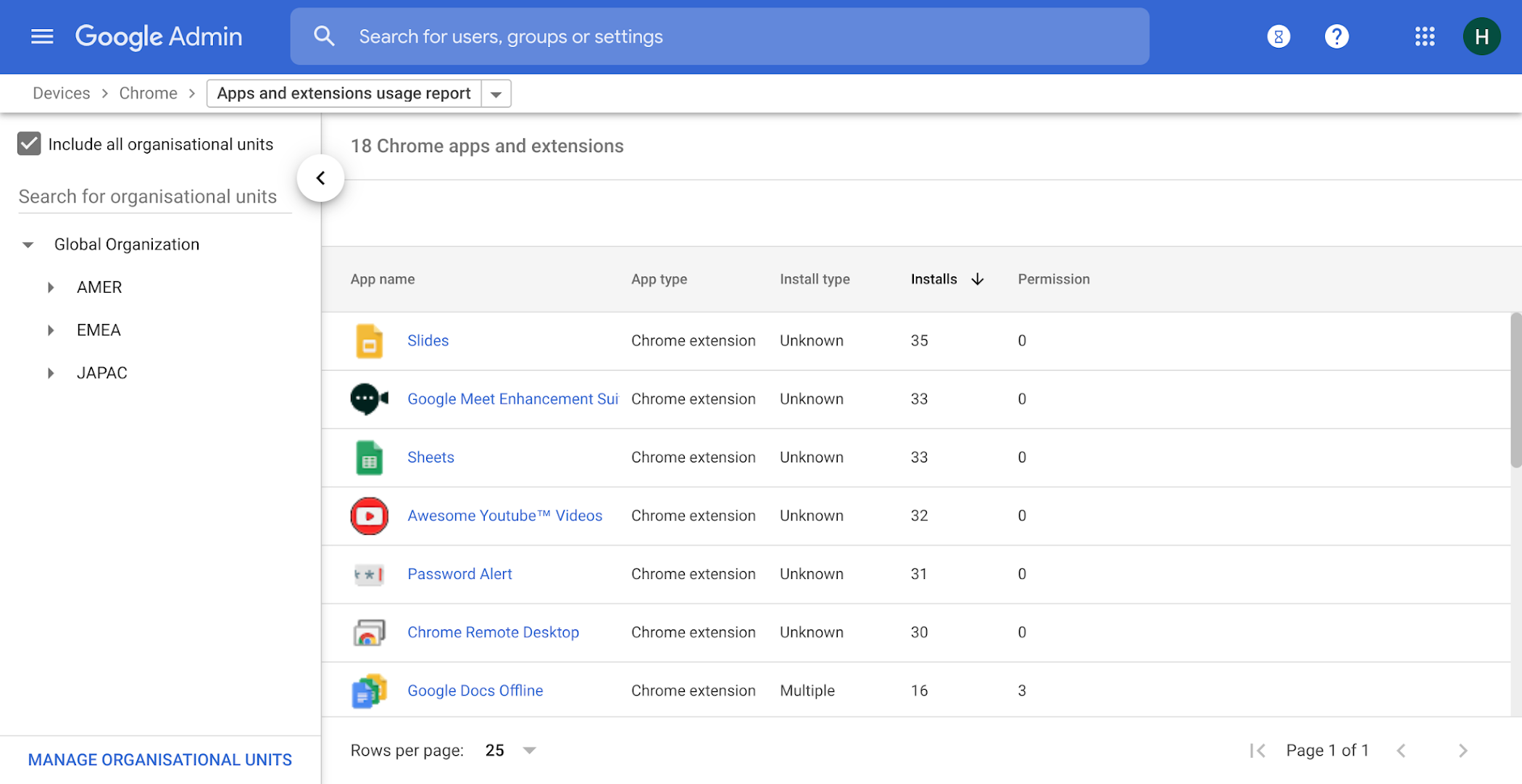
Task: Open the help question mark icon
Action: pyautogui.click(x=1336, y=36)
